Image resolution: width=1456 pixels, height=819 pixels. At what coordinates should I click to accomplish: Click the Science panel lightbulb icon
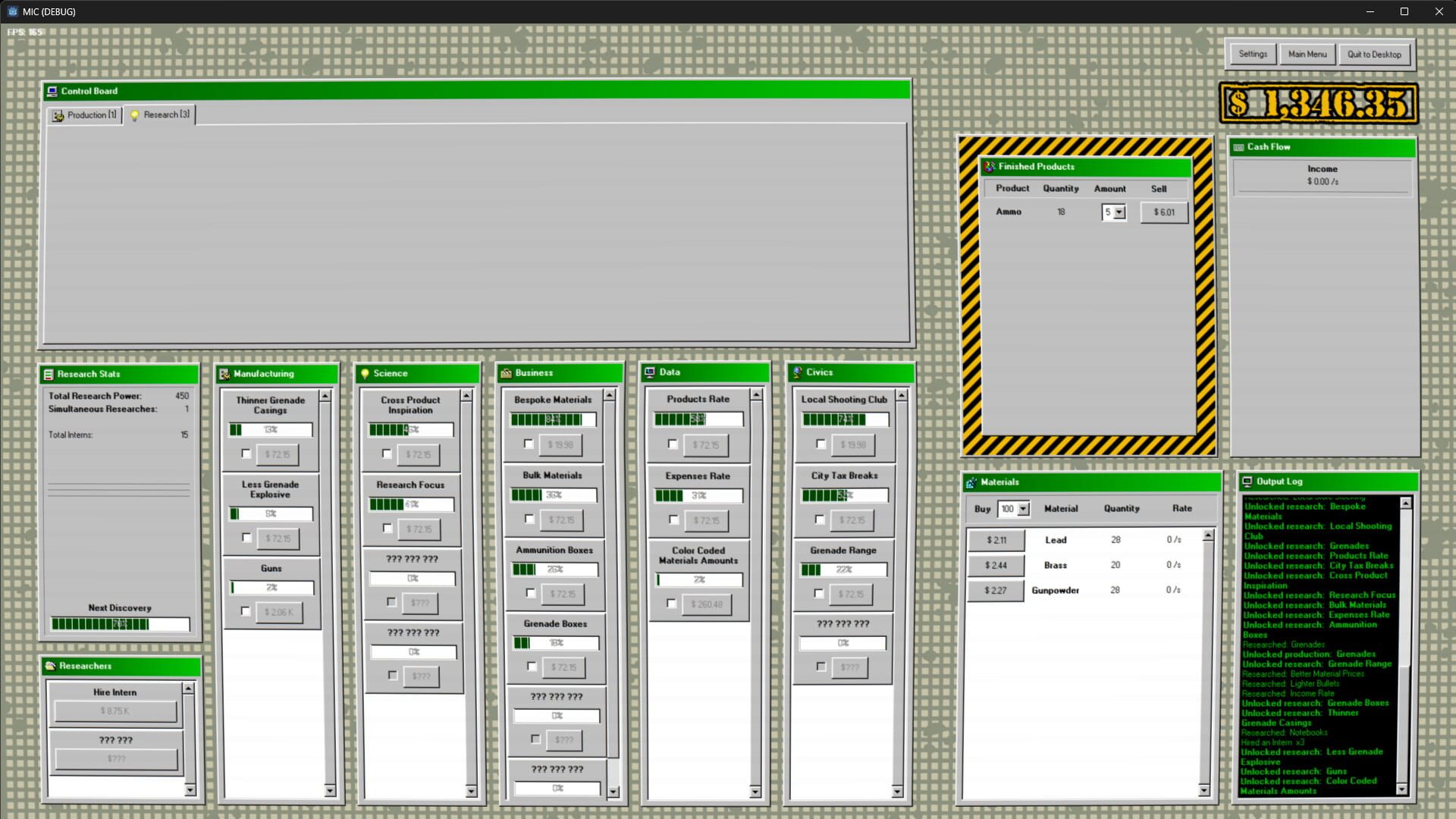tap(366, 373)
